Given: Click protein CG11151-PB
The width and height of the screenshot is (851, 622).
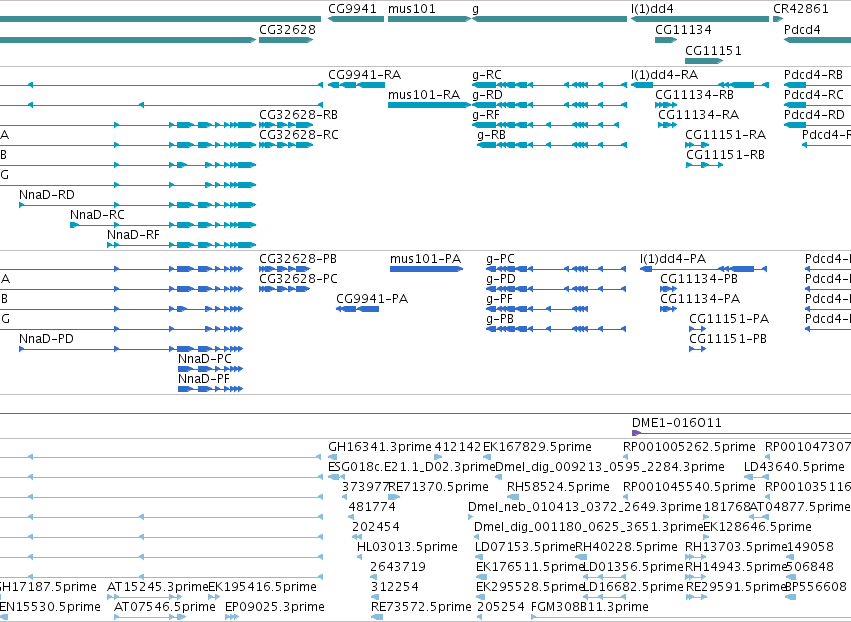Looking at the screenshot, I should click(728, 339).
